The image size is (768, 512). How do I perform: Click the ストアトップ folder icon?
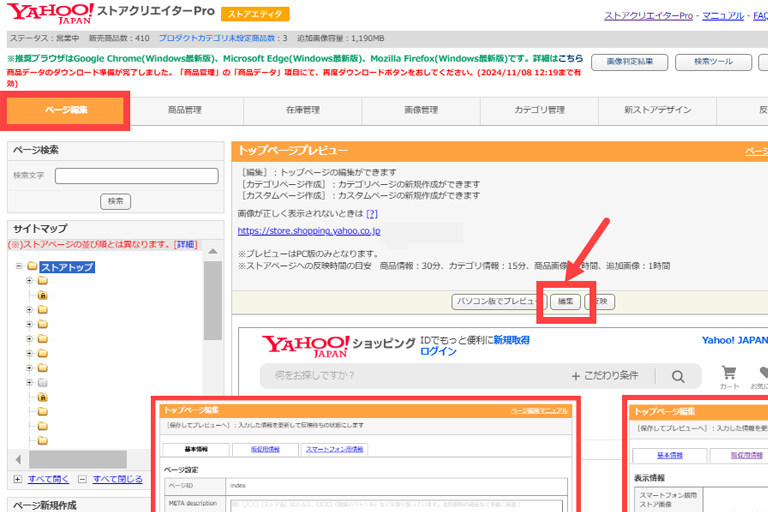(32, 266)
